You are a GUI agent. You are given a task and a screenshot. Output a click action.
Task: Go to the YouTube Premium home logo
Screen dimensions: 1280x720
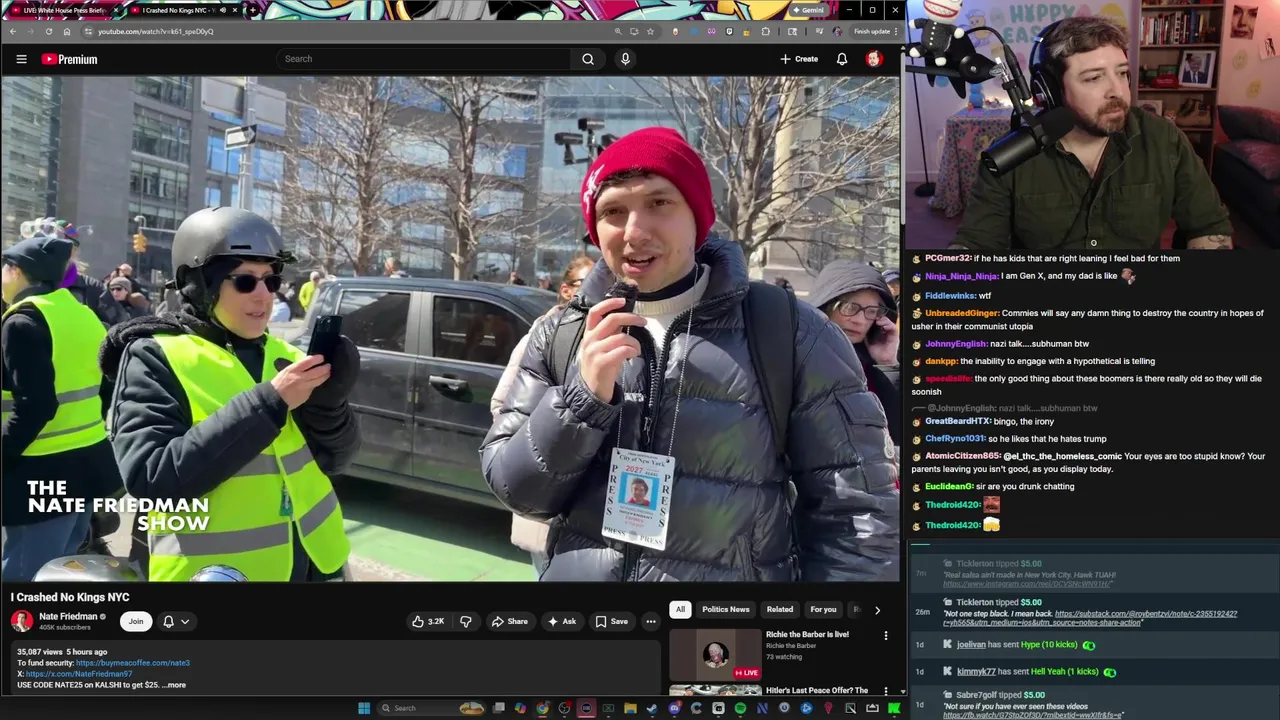(x=69, y=59)
